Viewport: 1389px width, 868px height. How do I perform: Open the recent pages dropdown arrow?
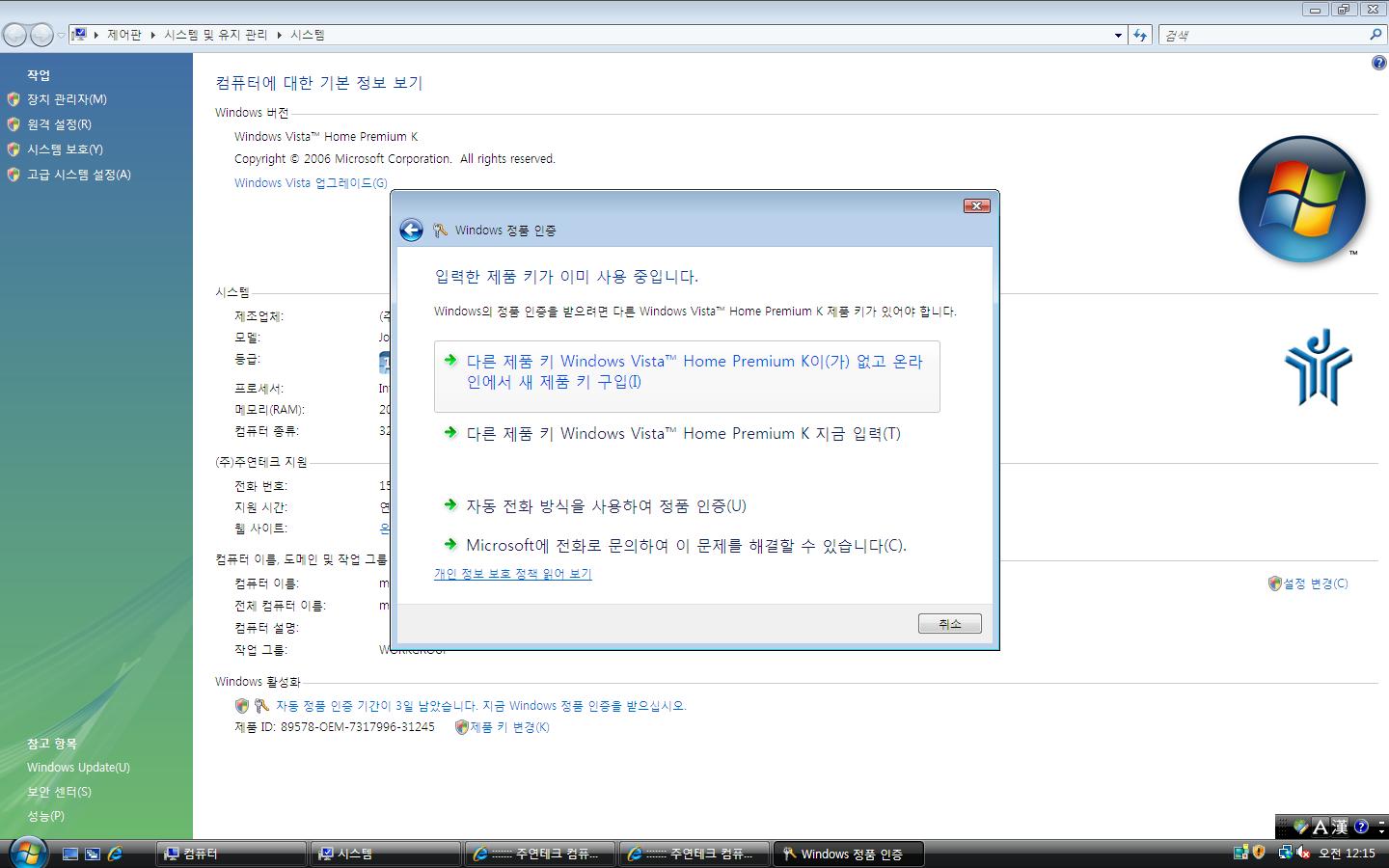click(x=61, y=36)
